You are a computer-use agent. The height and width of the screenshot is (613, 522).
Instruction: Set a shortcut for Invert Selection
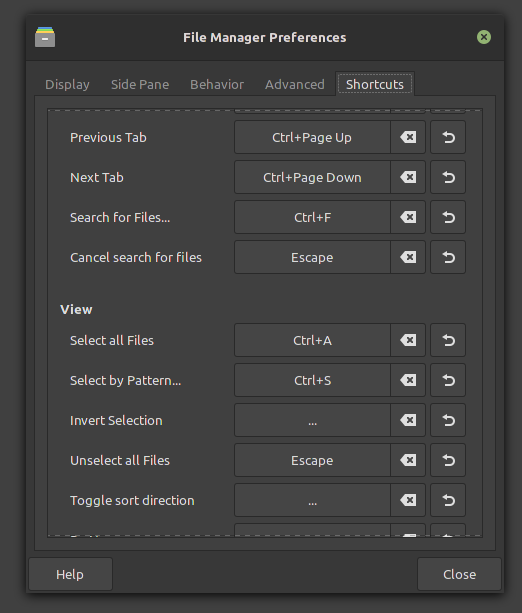click(x=312, y=420)
